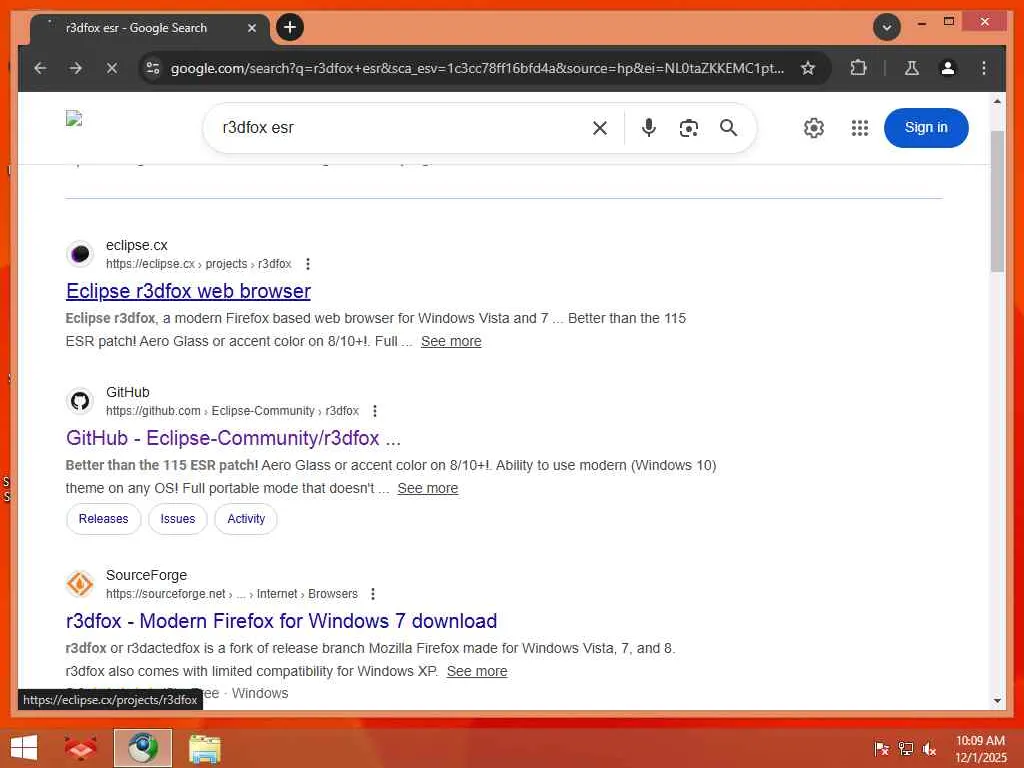Open Chrome Labs flask icon
The height and width of the screenshot is (768, 1024).
912,68
